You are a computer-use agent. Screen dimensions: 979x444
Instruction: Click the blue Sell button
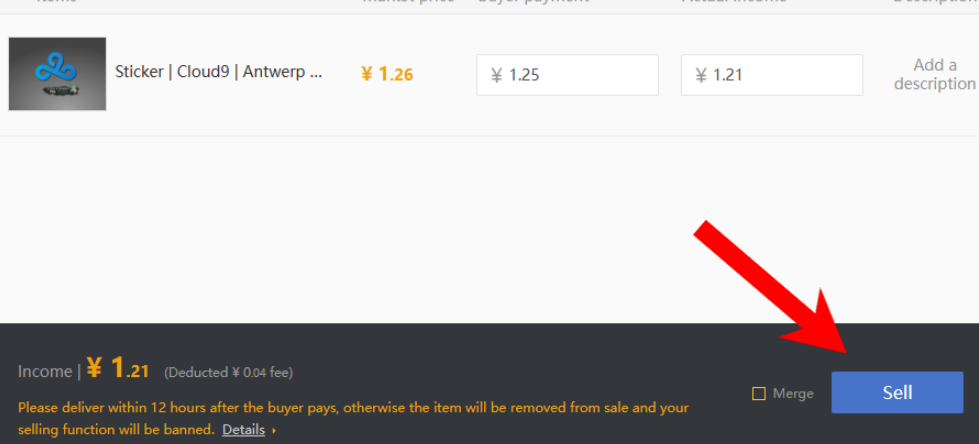[x=897, y=392]
